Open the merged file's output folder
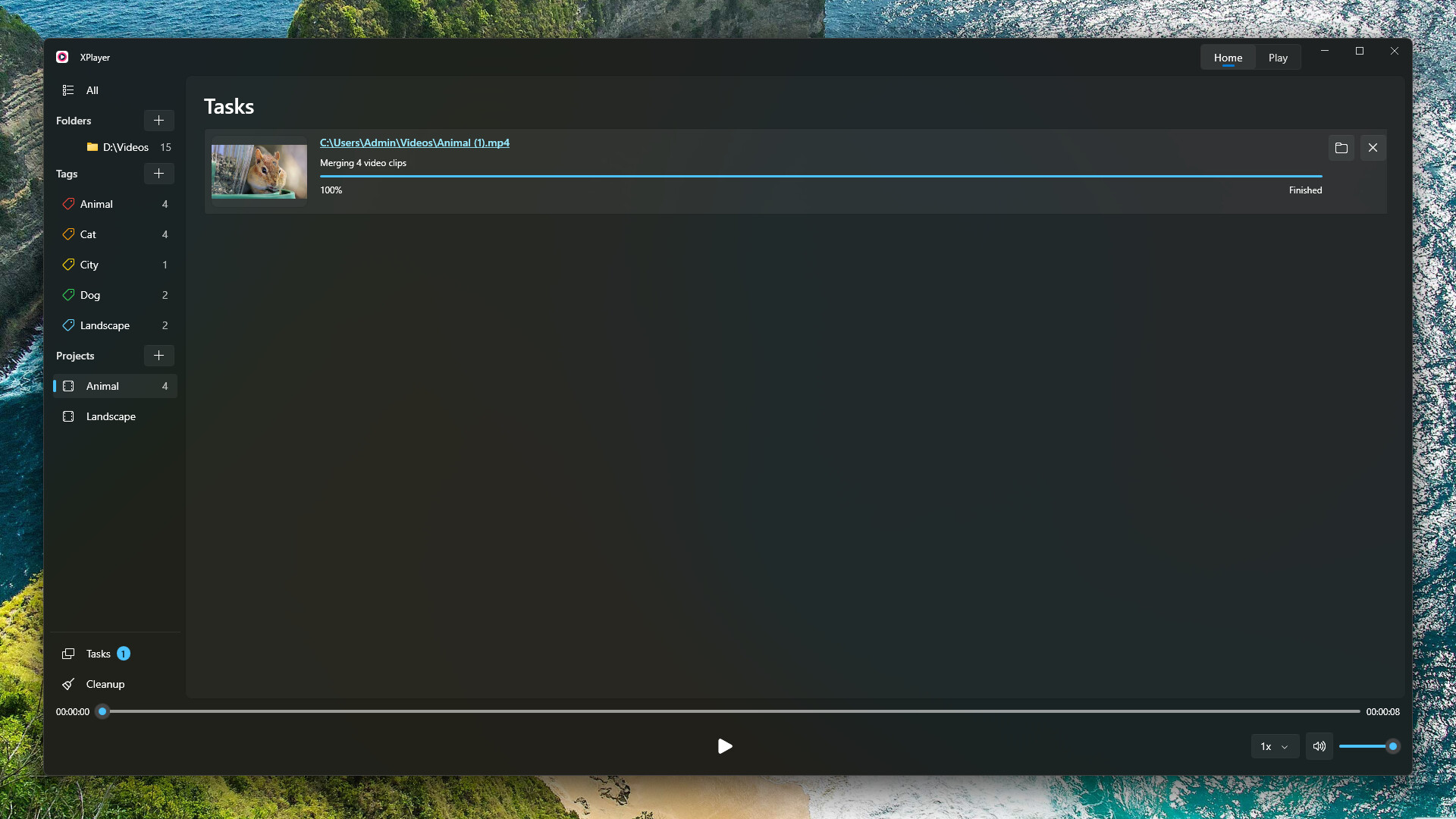The height and width of the screenshot is (819, 1456). [1341, 148]
